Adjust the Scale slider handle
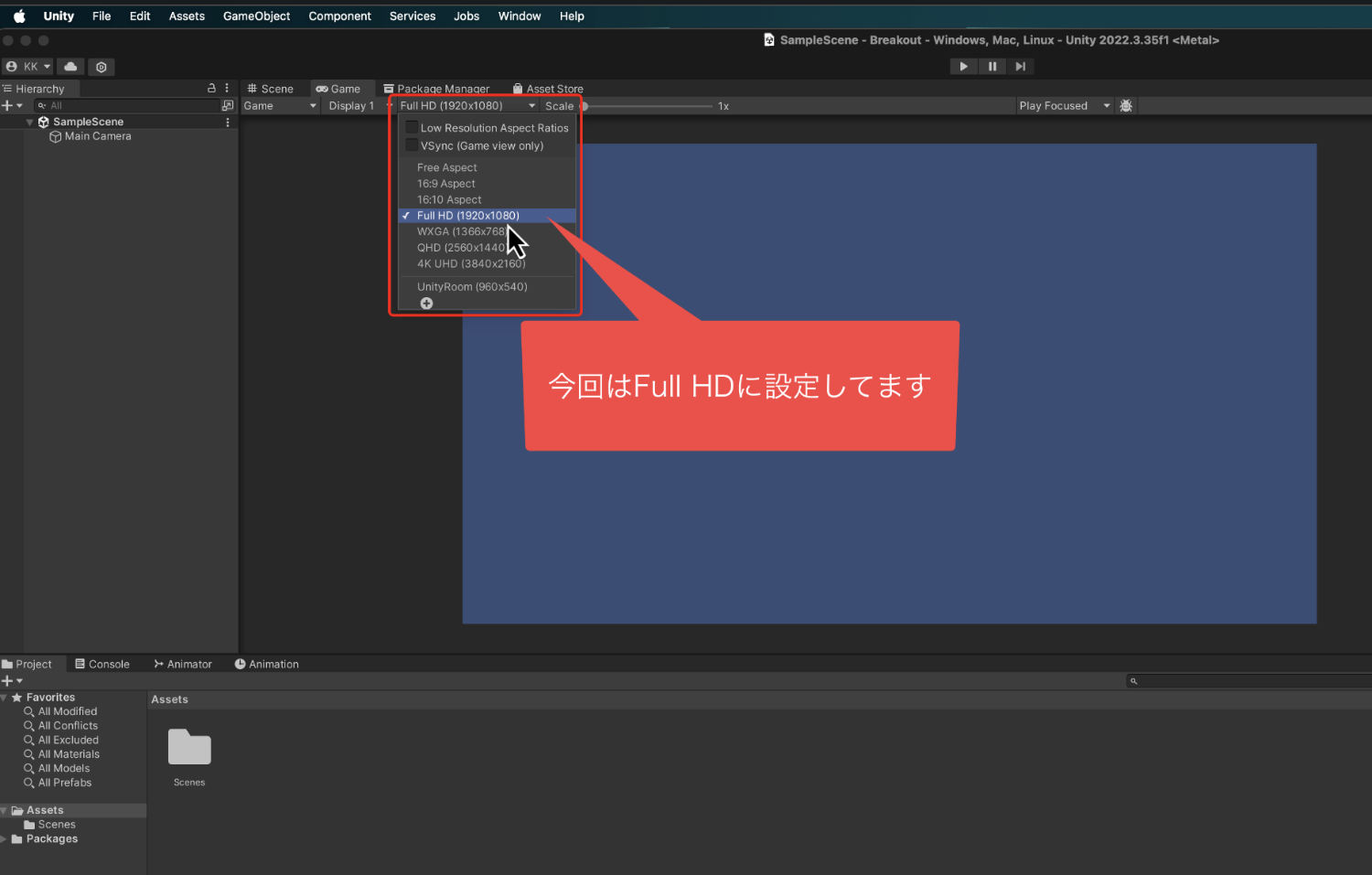This screenshot has height=875, width=1372. pos(584,106)
